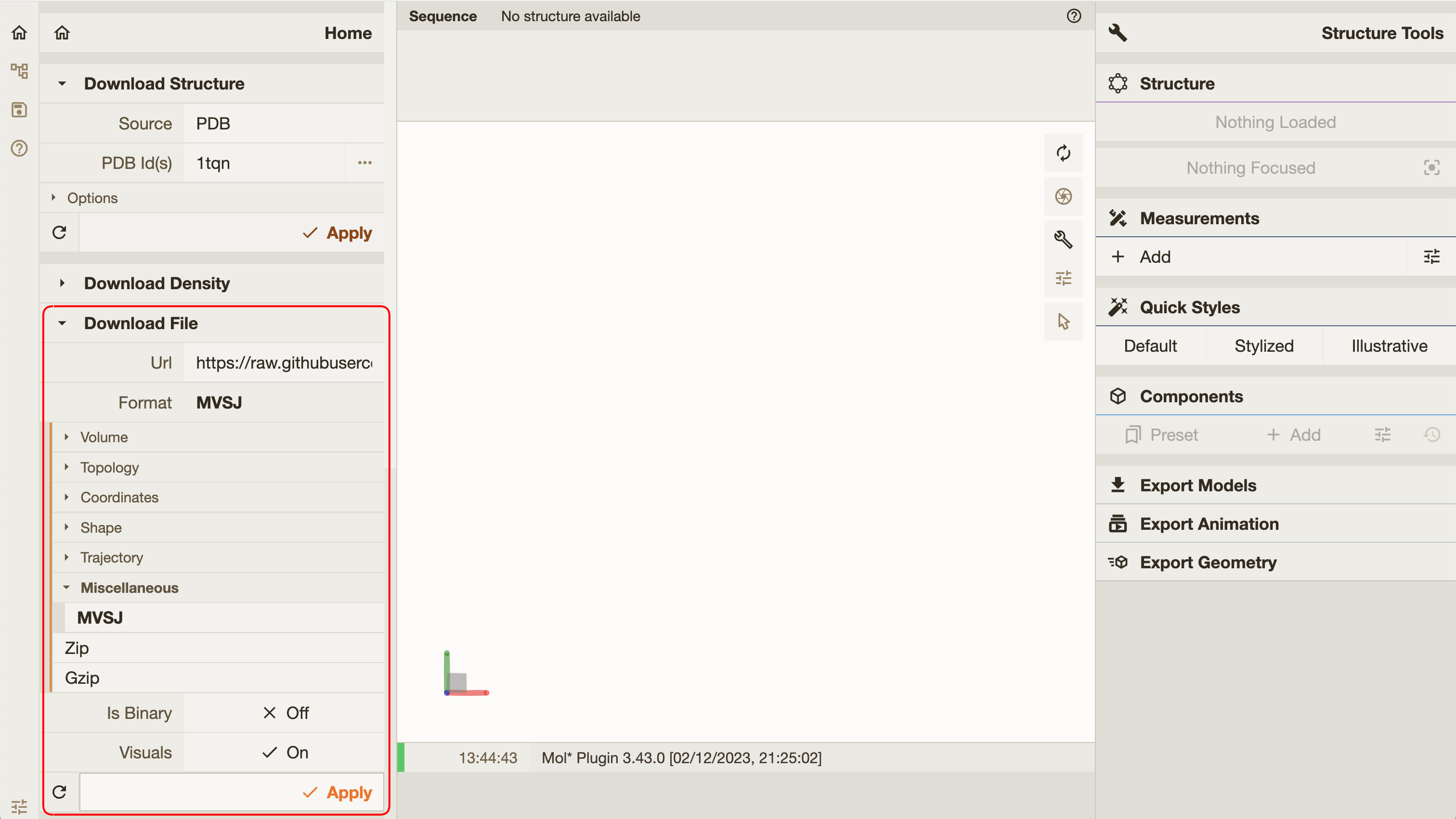Click the URL input field

285,362
